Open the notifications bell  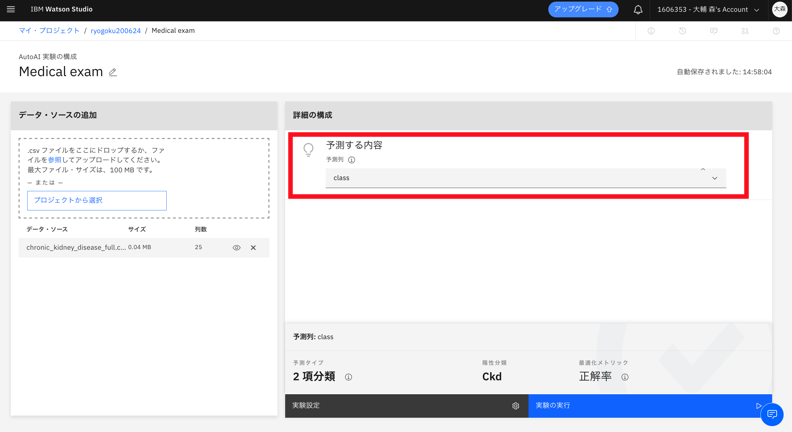click(638, 10)
